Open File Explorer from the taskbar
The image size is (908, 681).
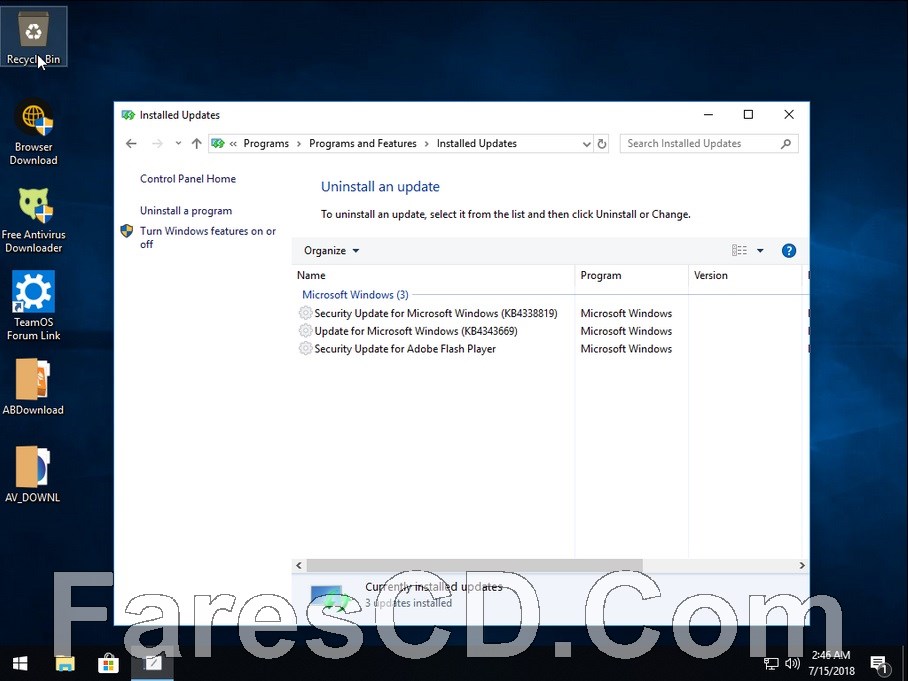pos(65,664)
